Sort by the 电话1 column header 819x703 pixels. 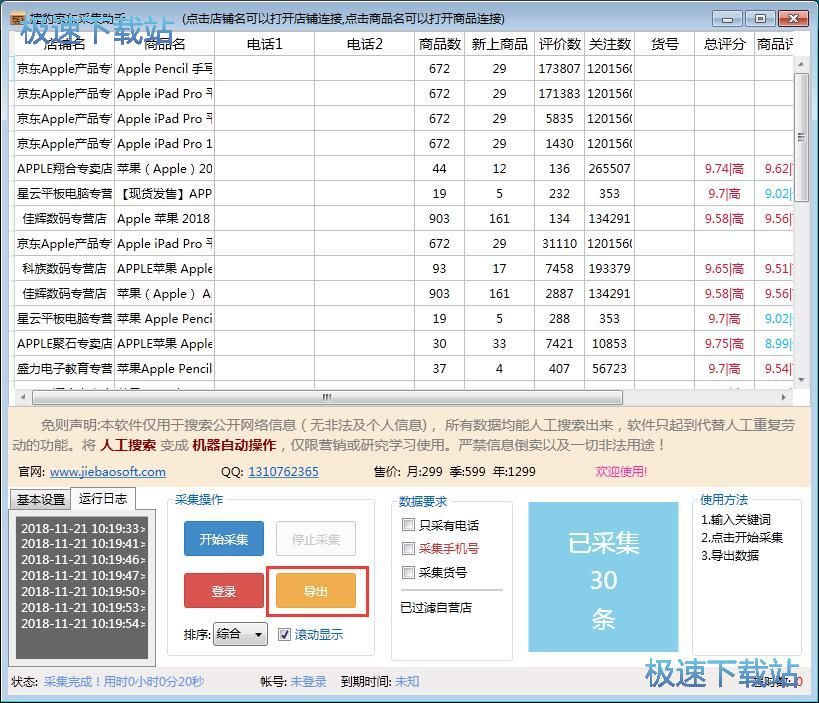(264, 44)
